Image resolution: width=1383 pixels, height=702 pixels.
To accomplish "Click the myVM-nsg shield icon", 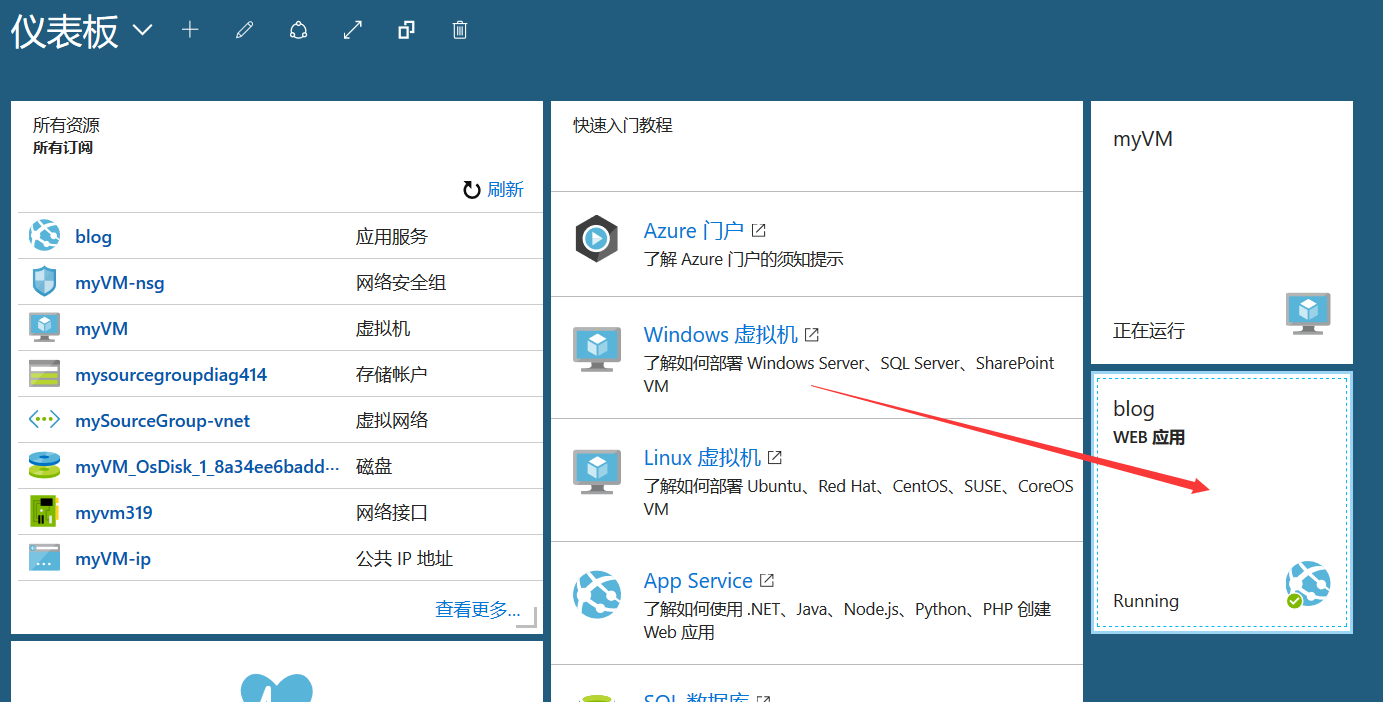I will (x=44, y=282).
